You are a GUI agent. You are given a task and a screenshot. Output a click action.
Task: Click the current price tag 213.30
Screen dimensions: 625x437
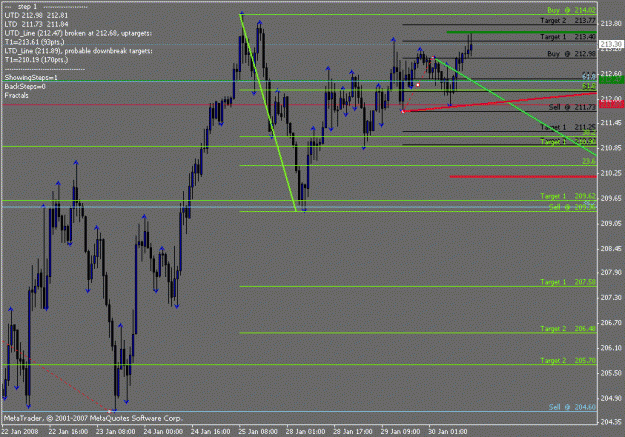611,44
